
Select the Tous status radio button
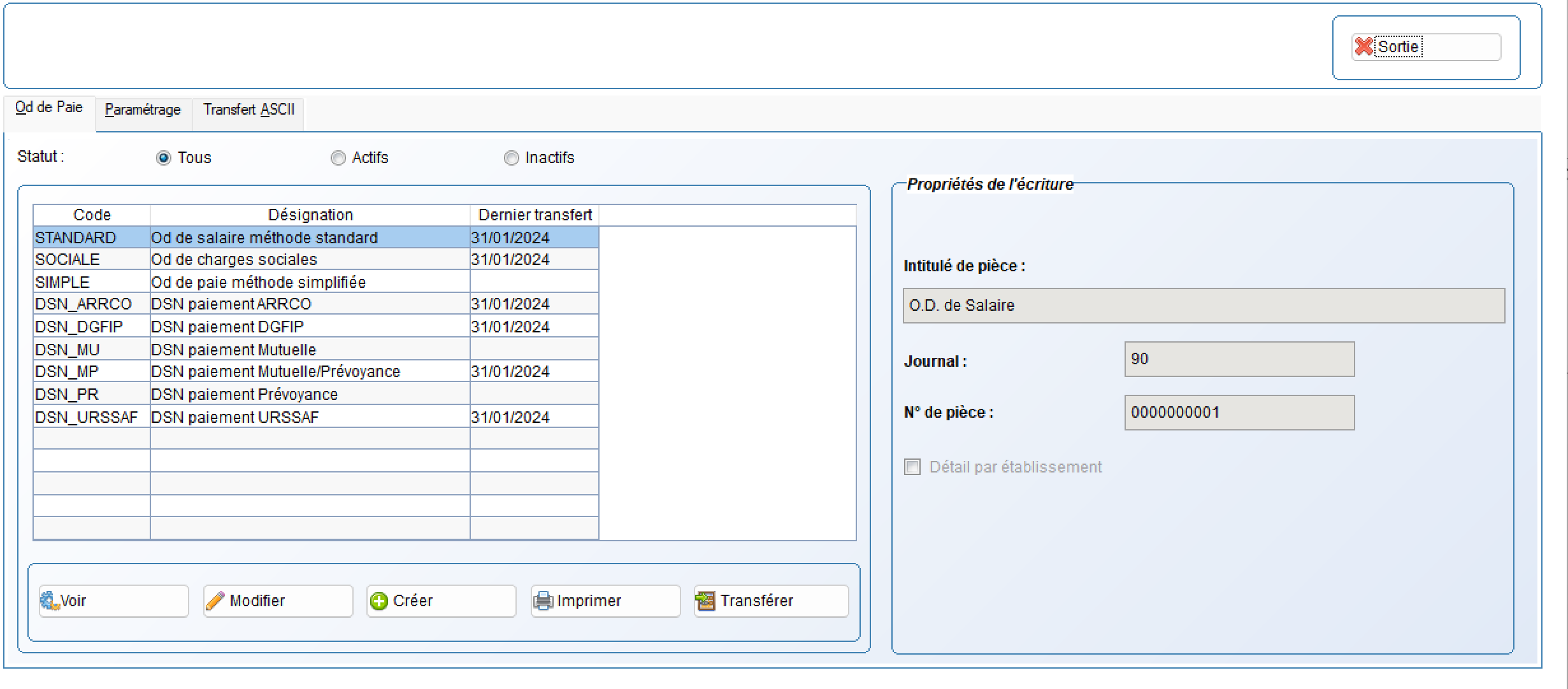coord(164,158)
